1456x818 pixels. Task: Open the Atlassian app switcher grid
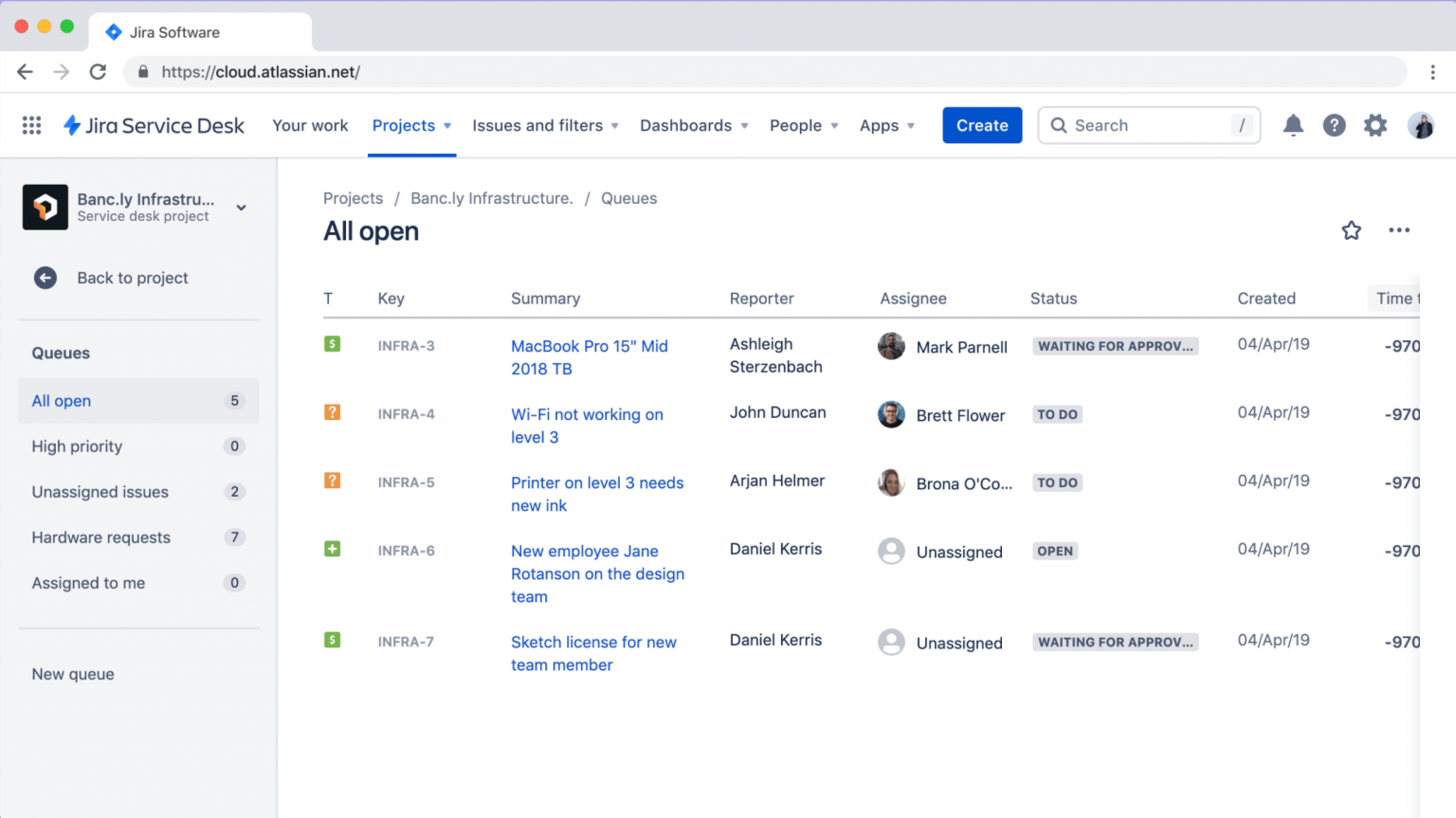pyautogui.click(x=31, y=124)
